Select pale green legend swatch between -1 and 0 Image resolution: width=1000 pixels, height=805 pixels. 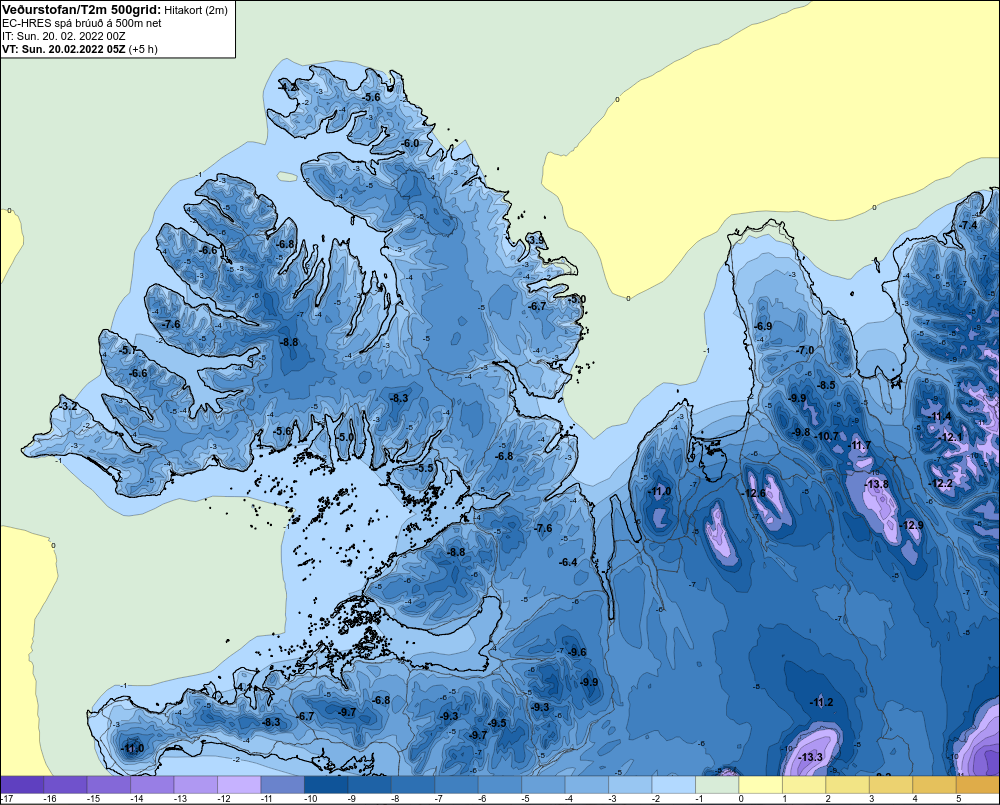tap(717, 785)
